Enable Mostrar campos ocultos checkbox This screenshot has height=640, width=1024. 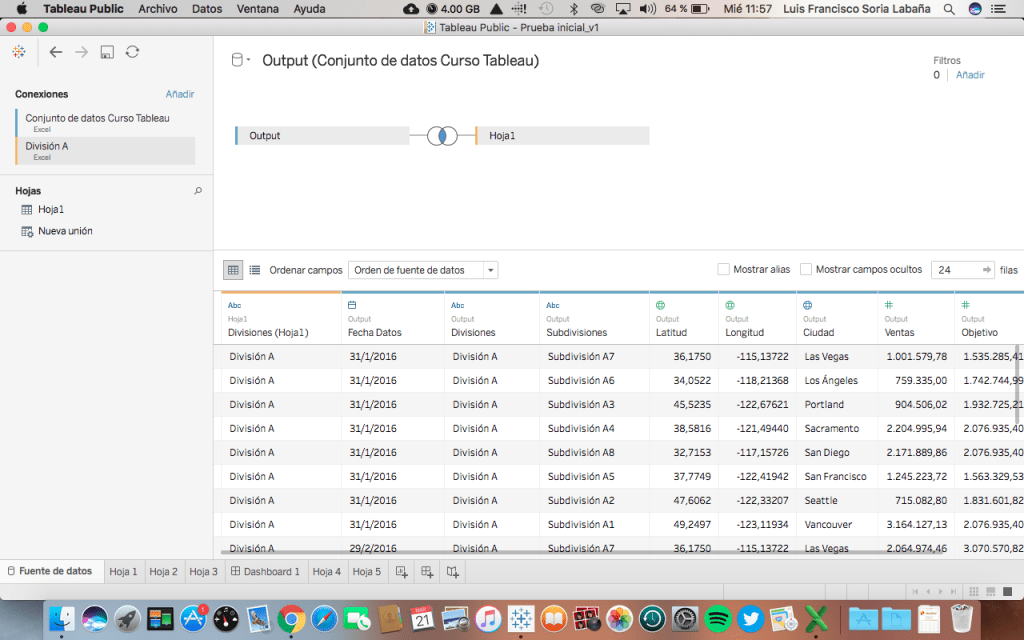(806, 269)
